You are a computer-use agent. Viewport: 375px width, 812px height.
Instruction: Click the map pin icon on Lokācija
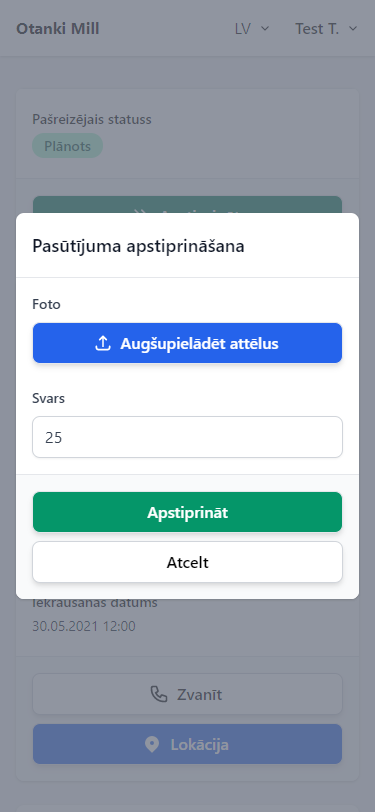coord(152,745)
